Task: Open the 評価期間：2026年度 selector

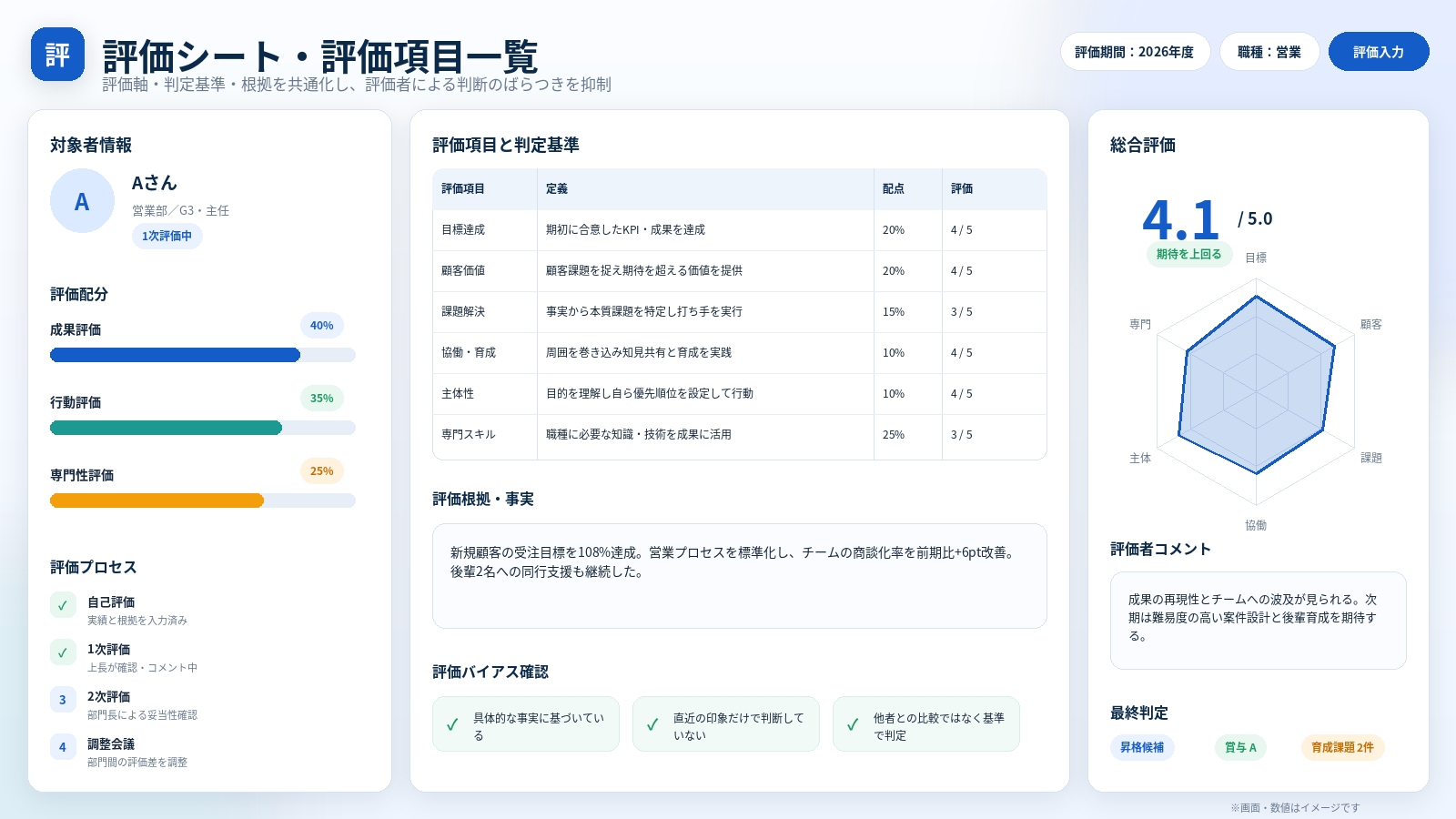Action: pyautogui.click(x=1135, y=52)
